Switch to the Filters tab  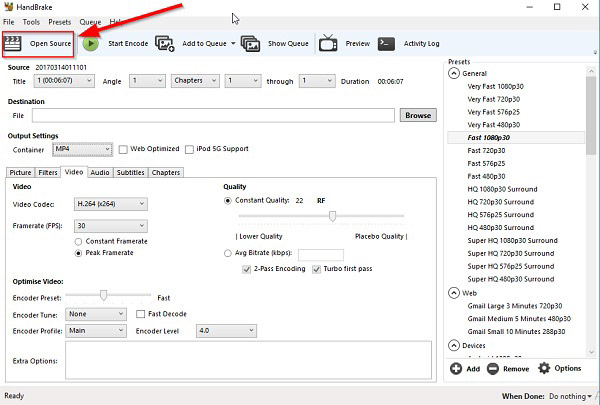pos(48,173)
